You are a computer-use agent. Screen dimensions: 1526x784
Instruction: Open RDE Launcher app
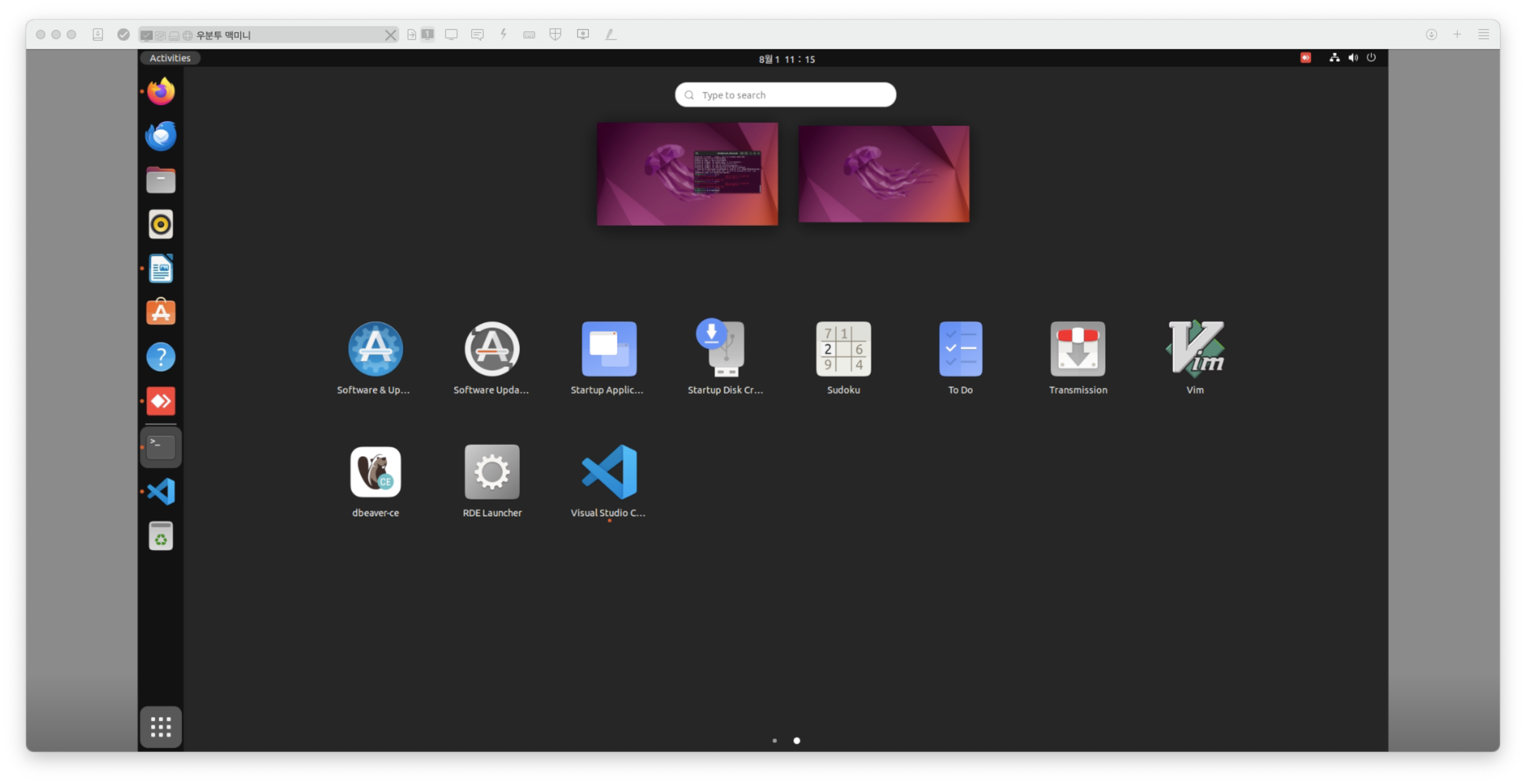[x=492, y=473]
